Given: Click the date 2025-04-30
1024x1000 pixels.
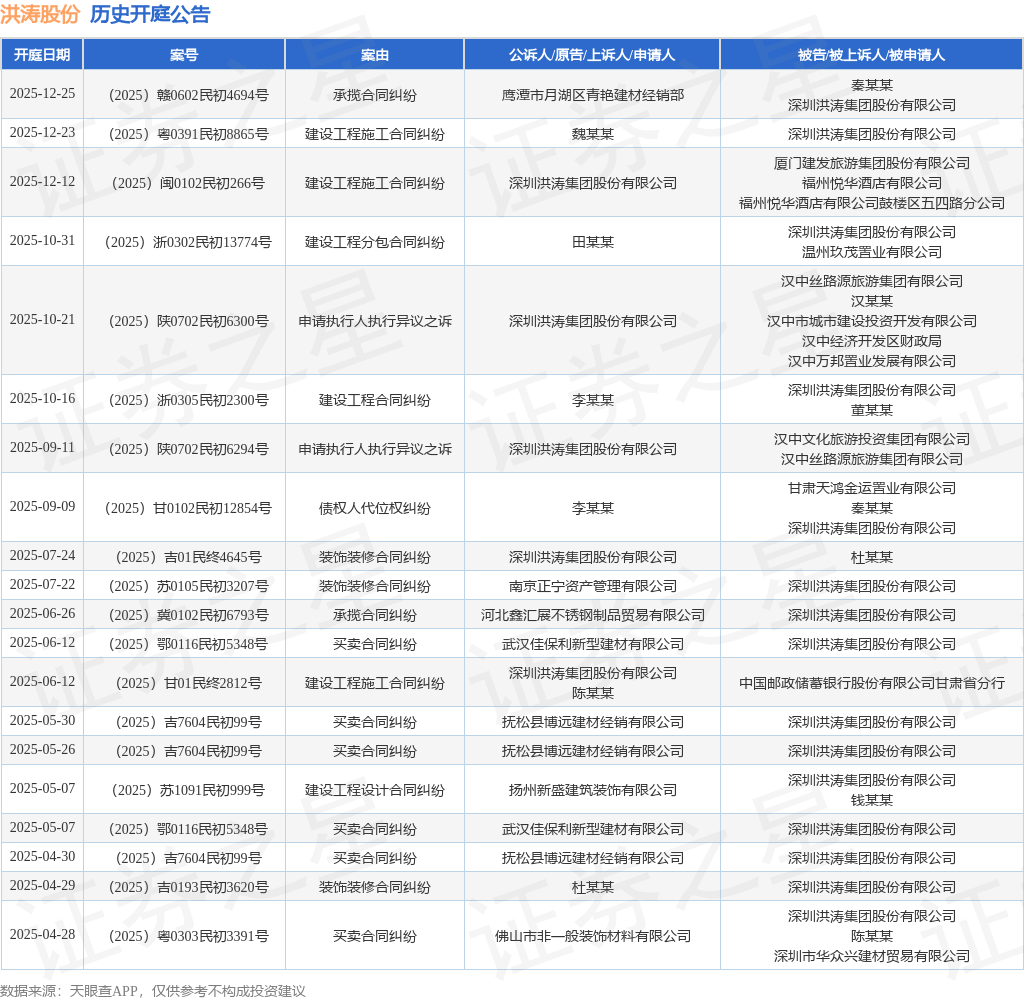Looking at the screenshot, I should click(42, 856).
